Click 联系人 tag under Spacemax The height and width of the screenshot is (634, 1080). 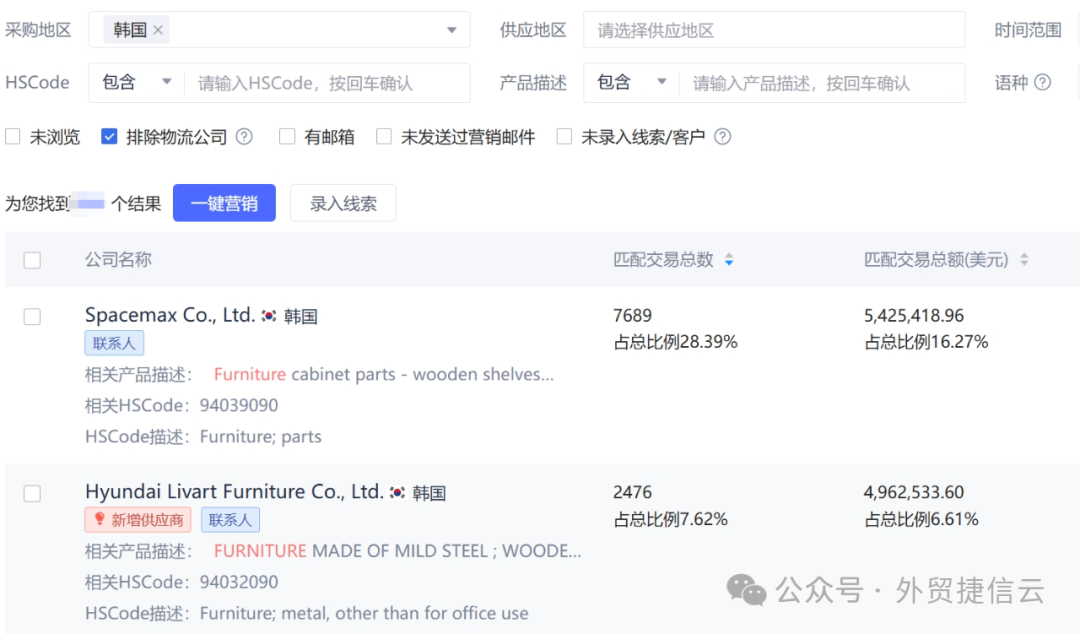pos(114,343)
